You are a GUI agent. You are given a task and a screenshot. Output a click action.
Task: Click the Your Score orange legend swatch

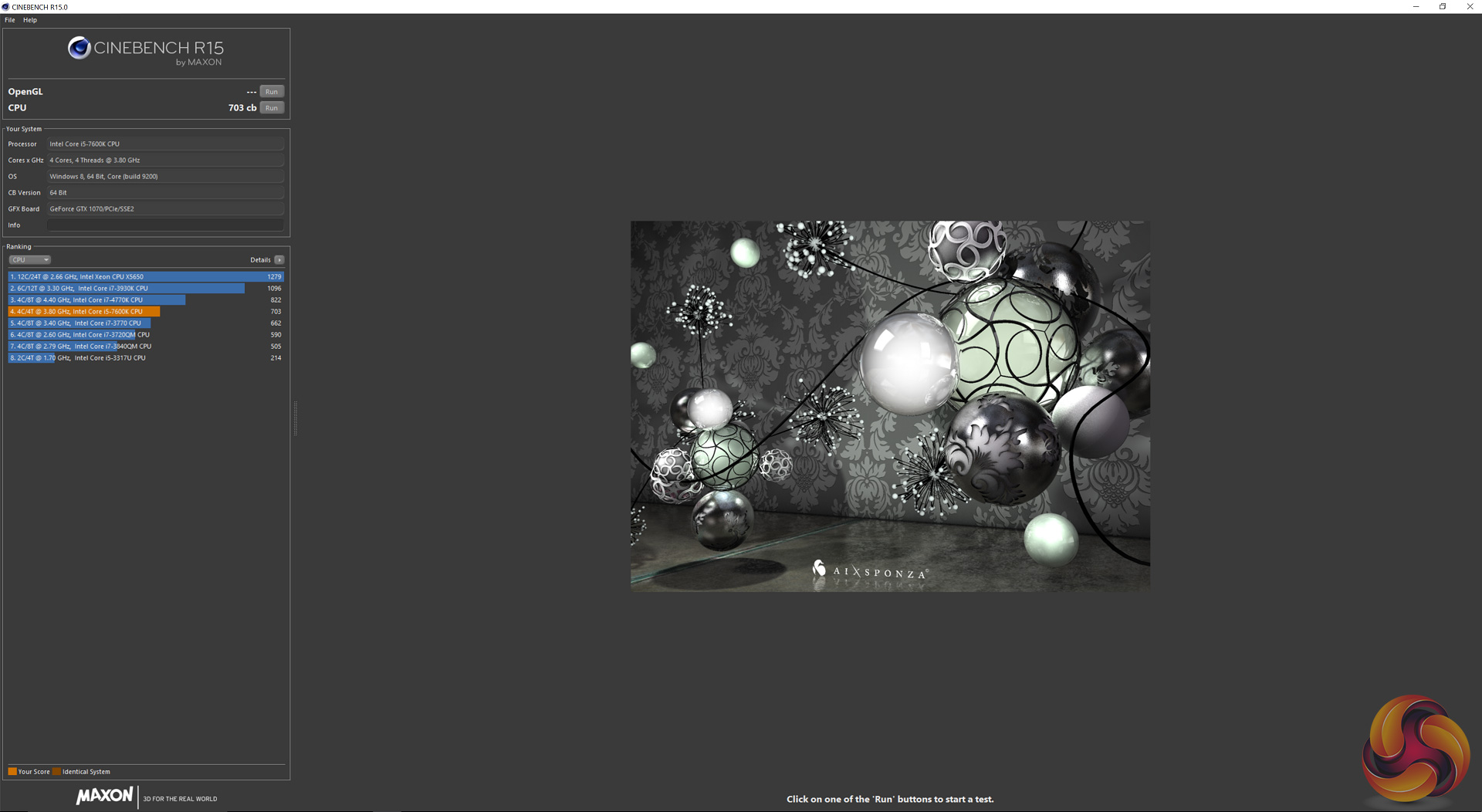click(12, 772)
